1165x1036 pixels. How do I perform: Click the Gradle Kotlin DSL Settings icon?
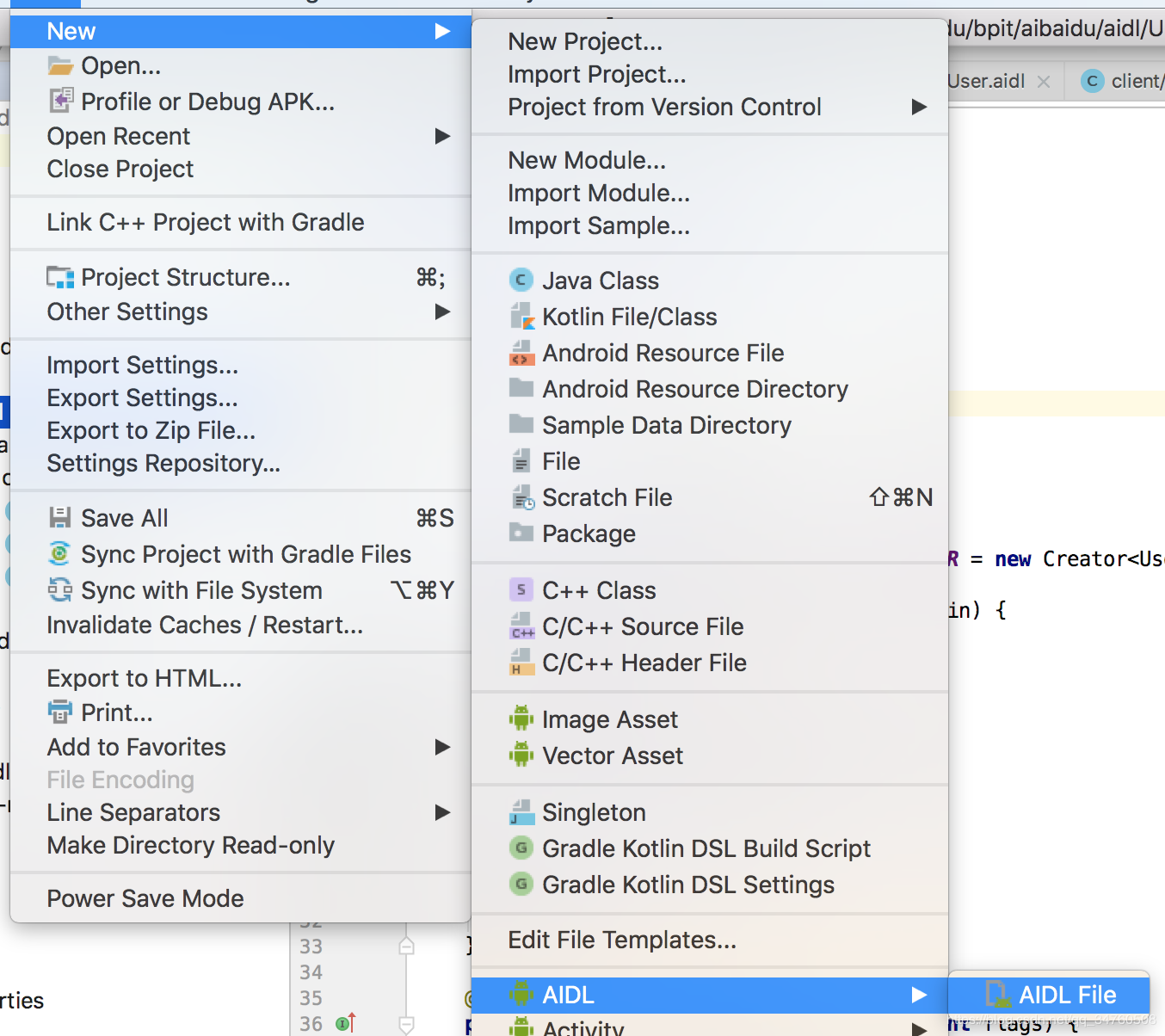[521, 884]
